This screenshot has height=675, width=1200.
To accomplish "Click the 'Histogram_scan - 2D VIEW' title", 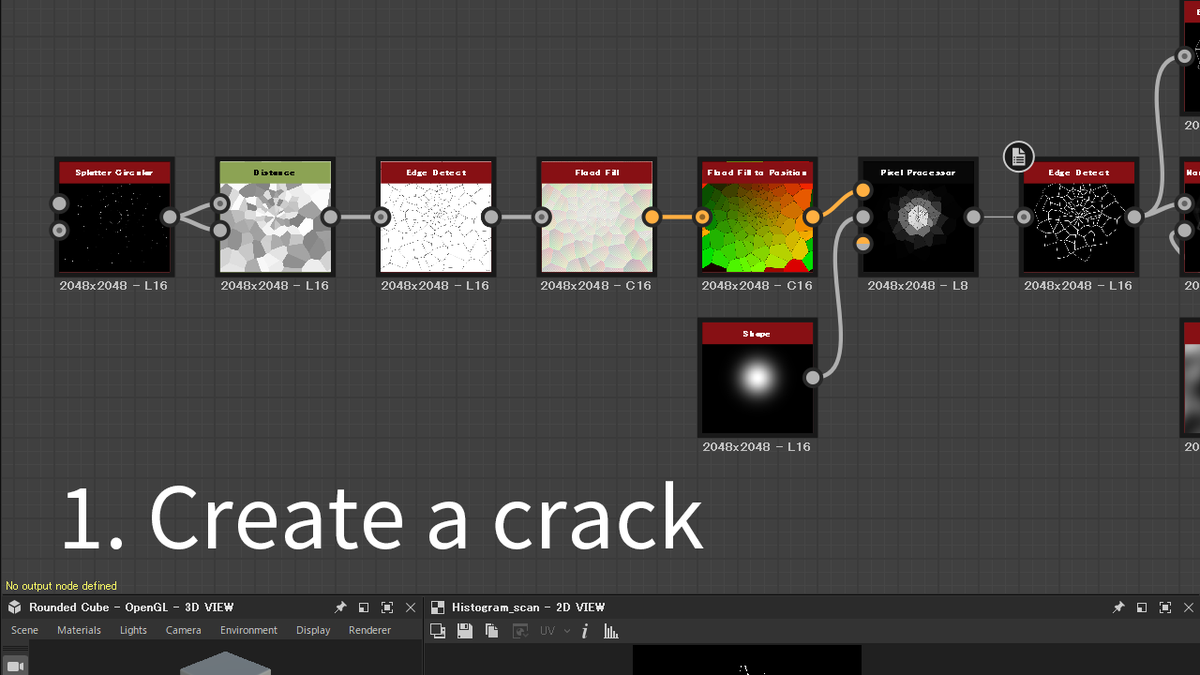I will (x=528, y=607).
